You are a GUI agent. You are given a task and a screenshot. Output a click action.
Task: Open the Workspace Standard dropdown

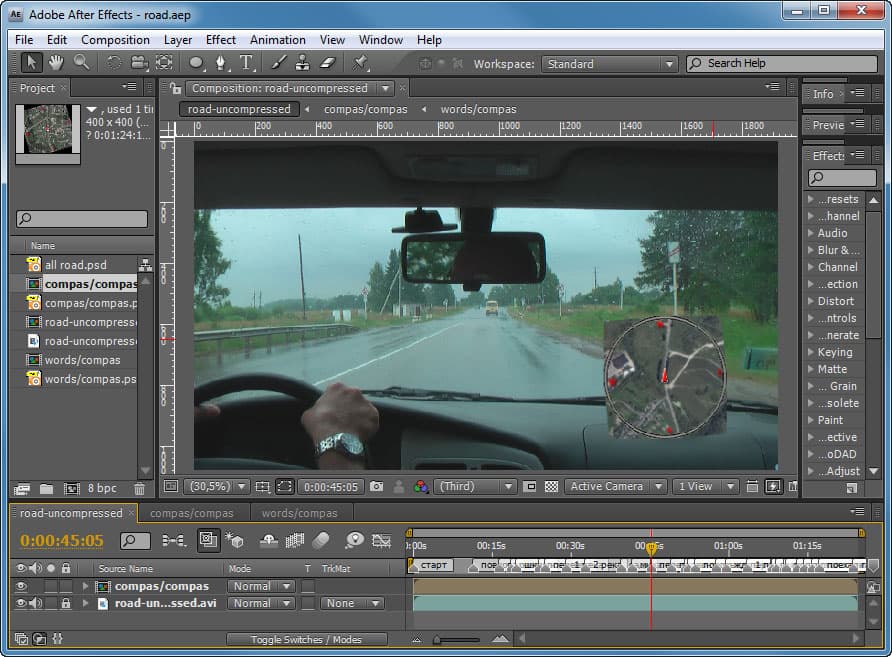[610, 64]
